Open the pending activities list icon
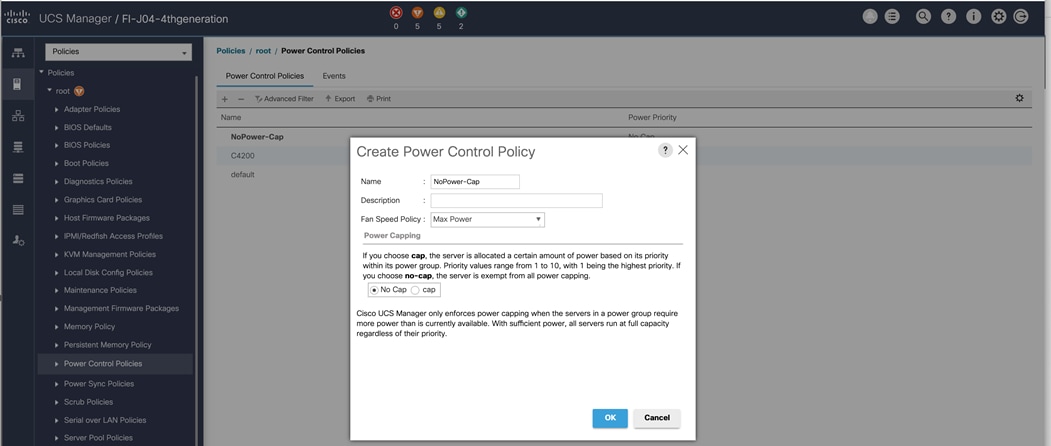 pos(892,17)
